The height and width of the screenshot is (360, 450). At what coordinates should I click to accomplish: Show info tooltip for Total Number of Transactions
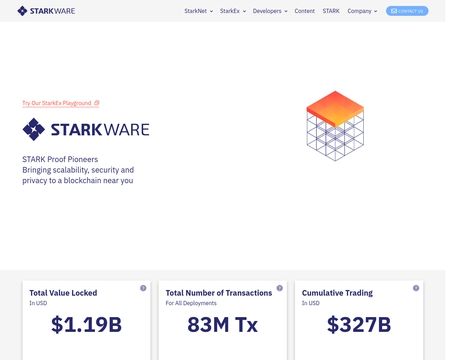click(280, 288)
